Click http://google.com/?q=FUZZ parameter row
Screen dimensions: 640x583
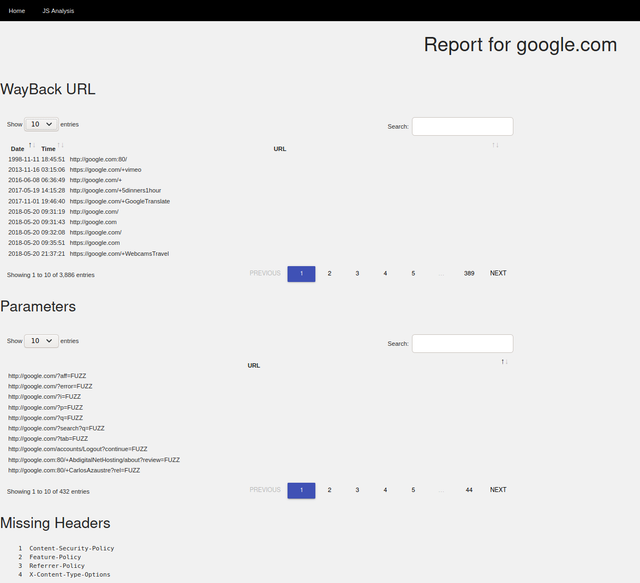(x=45, y=418)
